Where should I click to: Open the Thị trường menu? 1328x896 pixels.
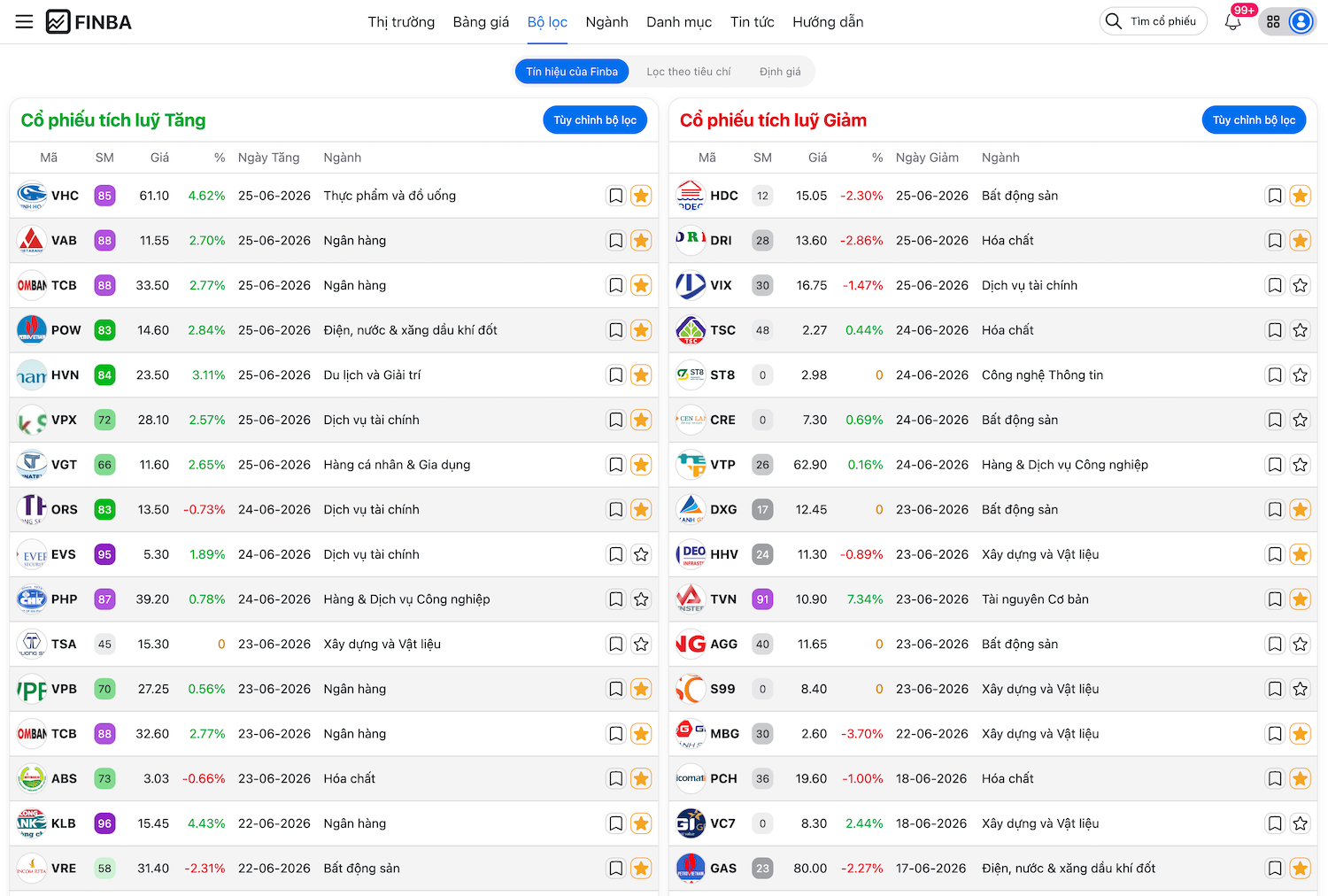(x=401, y=22)
